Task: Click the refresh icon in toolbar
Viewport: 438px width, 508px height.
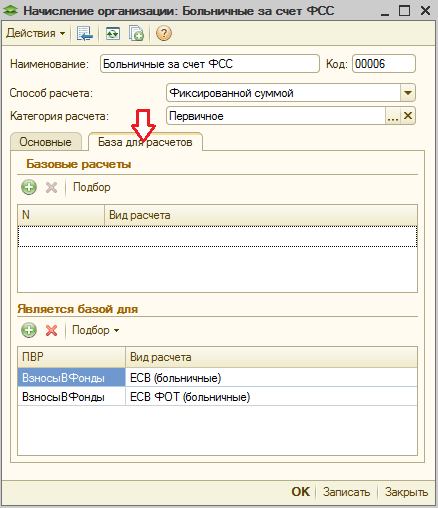Action: coord(113,34)
